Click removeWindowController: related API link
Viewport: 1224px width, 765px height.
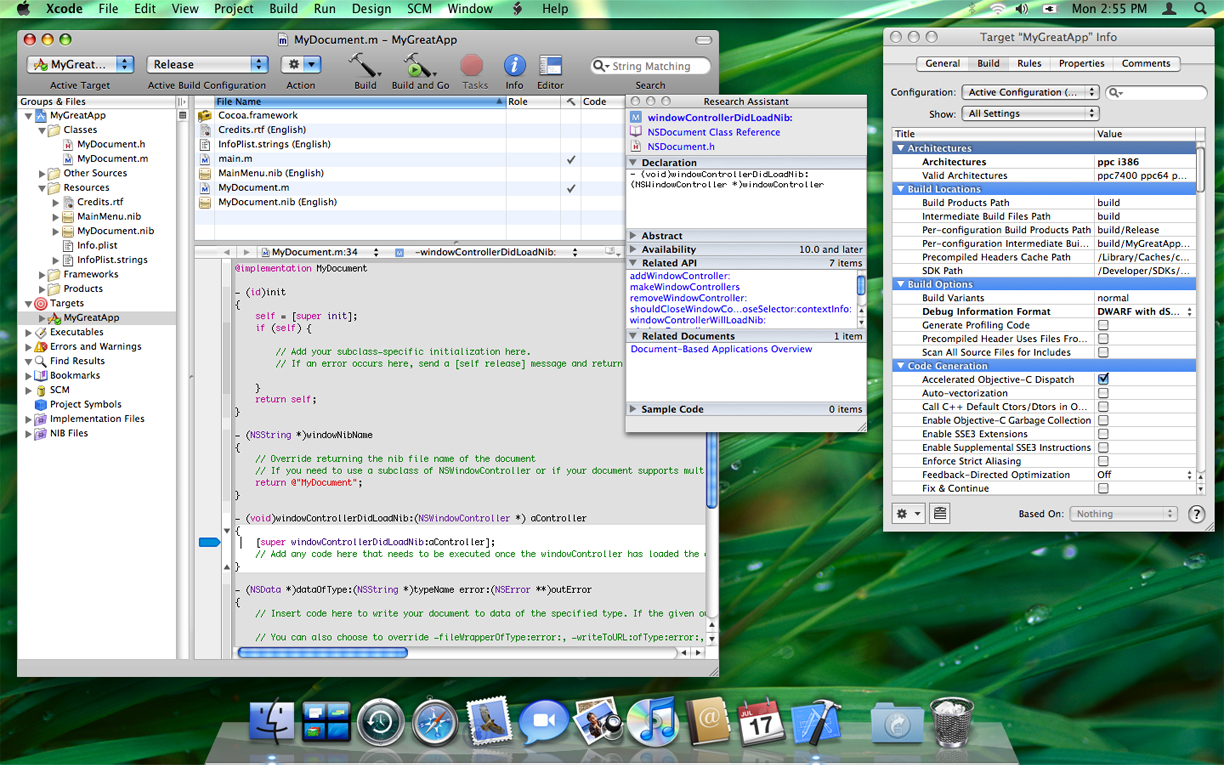tap(688, 298)
